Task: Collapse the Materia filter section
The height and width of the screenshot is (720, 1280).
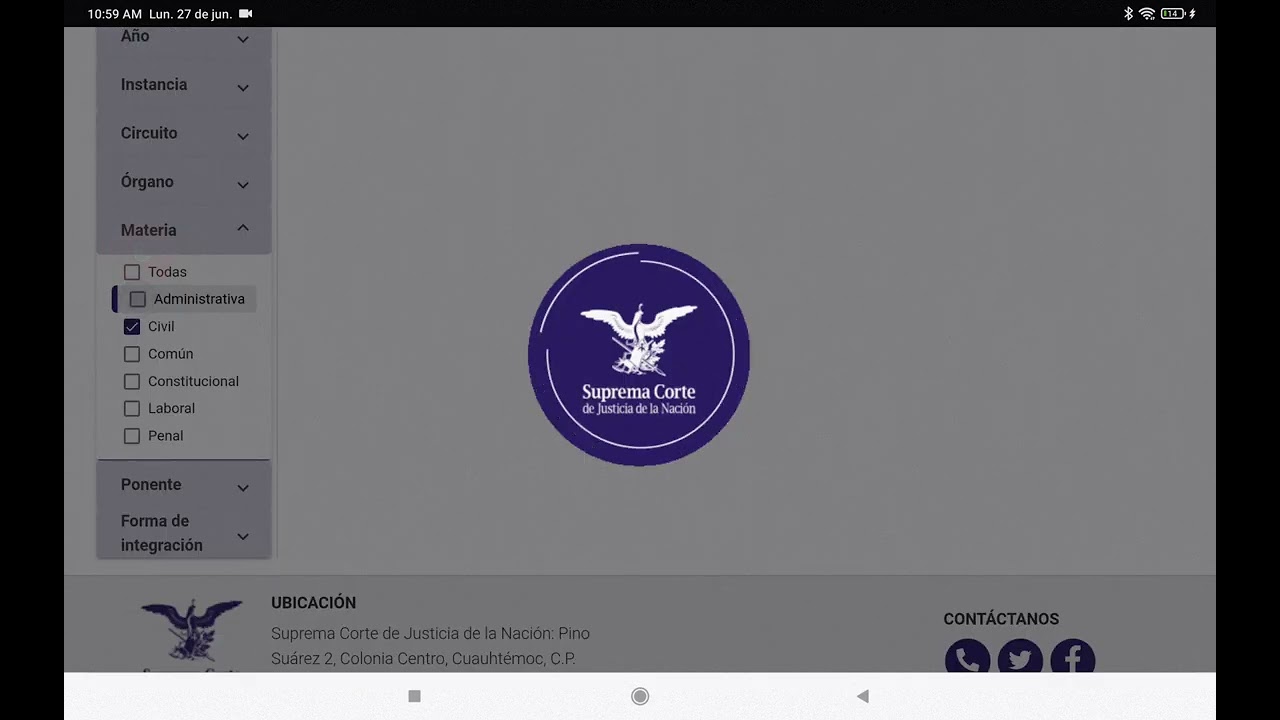Action: [184, 230]
